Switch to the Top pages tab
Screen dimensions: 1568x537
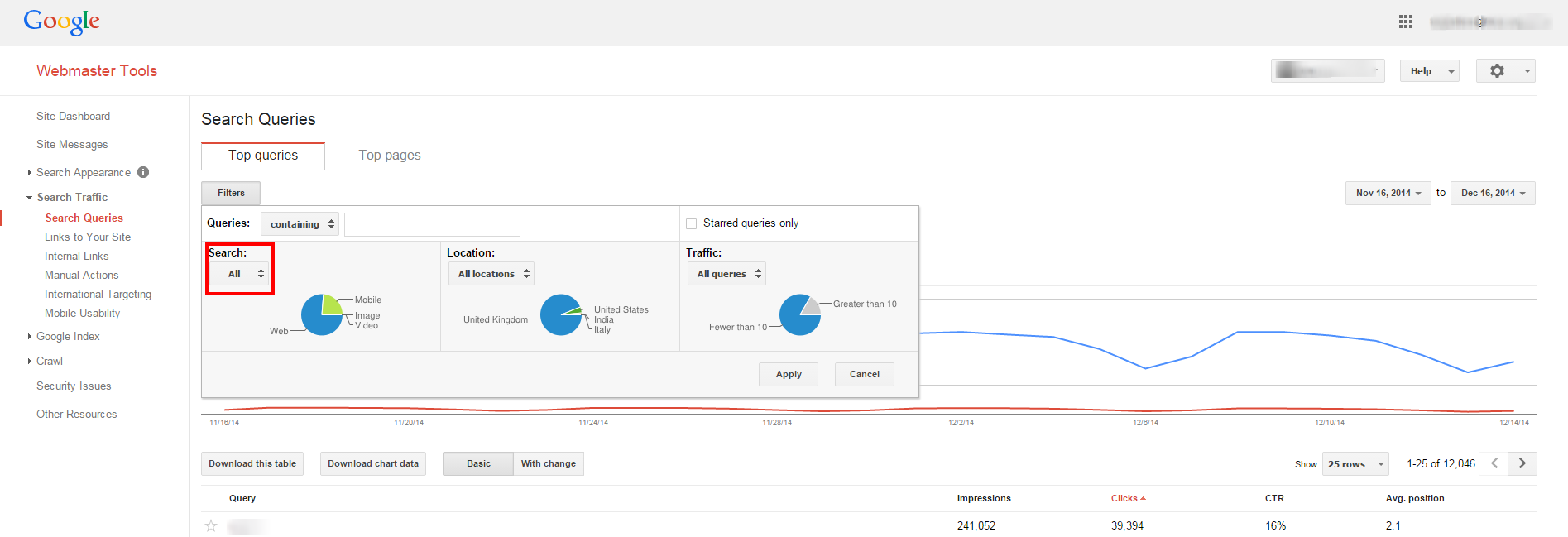pyautogui.click(x=389, y=156)
